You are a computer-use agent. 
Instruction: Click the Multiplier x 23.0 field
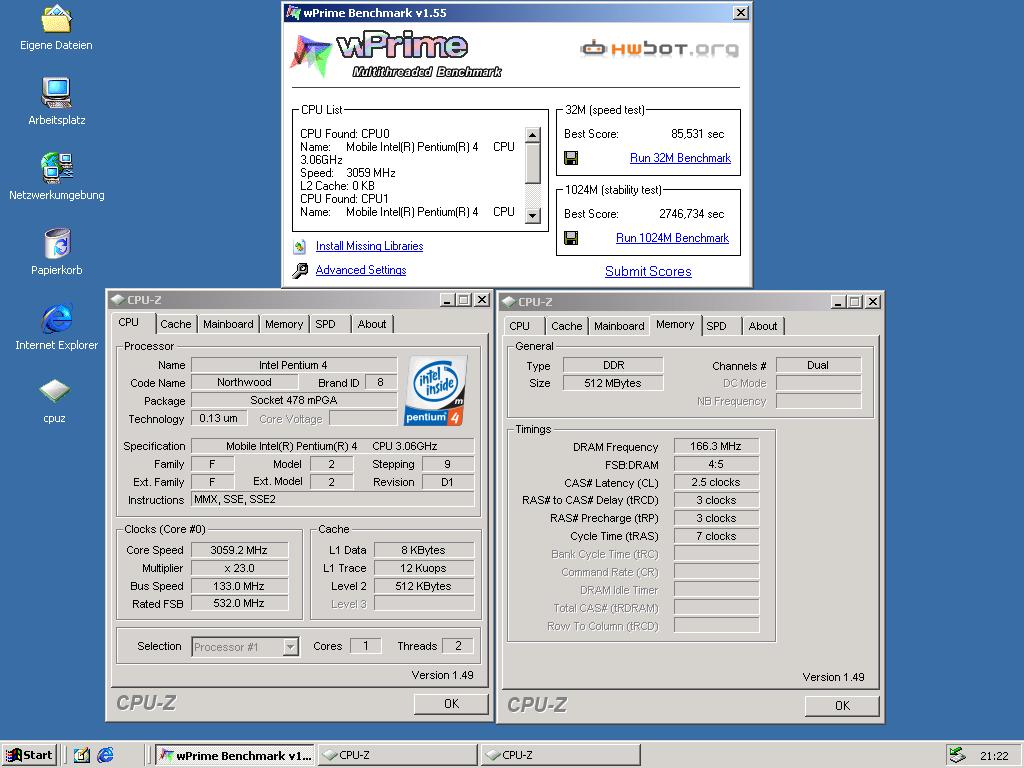[239, 568]
